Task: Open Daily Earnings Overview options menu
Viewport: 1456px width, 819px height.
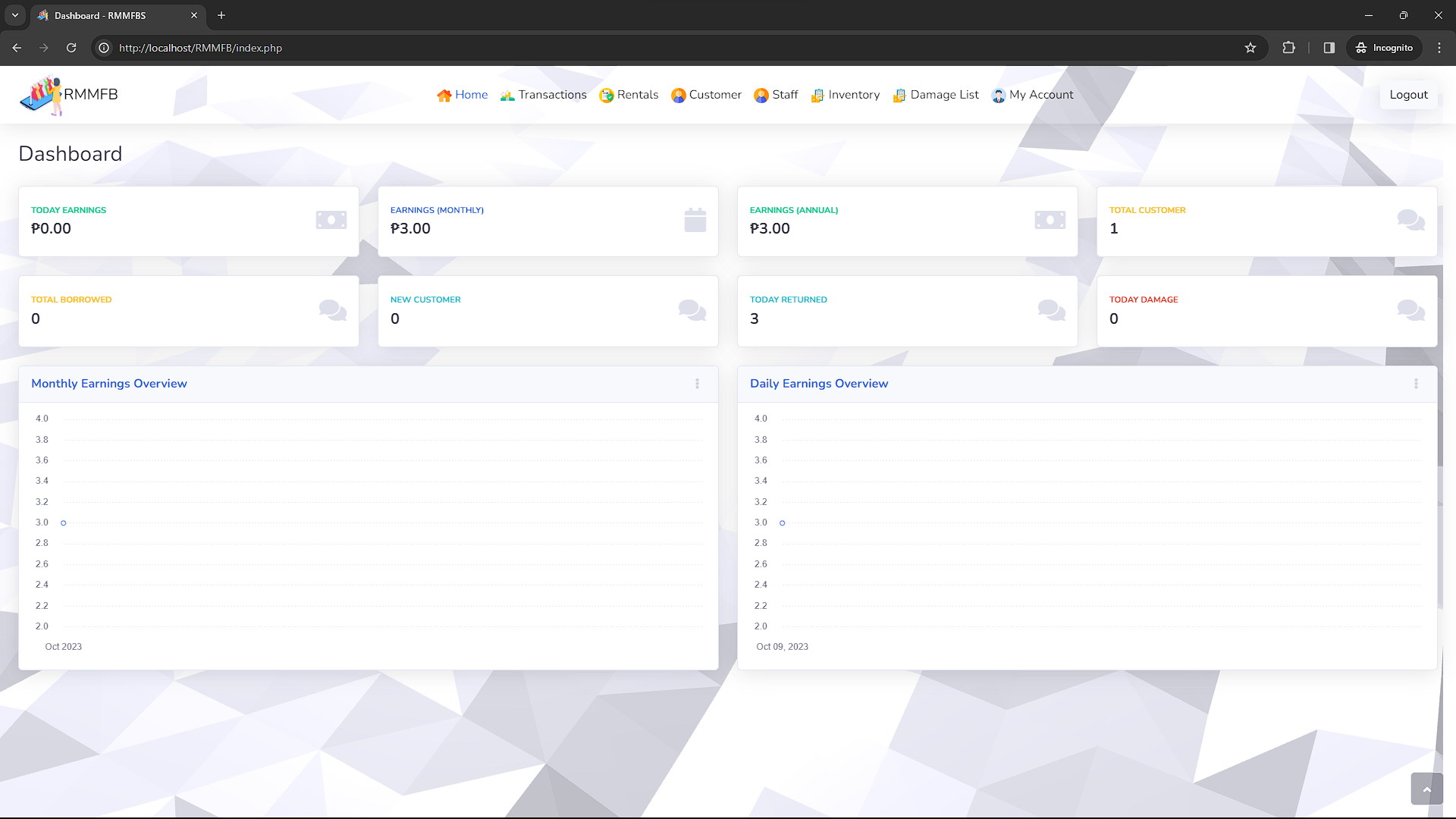Action: (x=1416, y=384)
